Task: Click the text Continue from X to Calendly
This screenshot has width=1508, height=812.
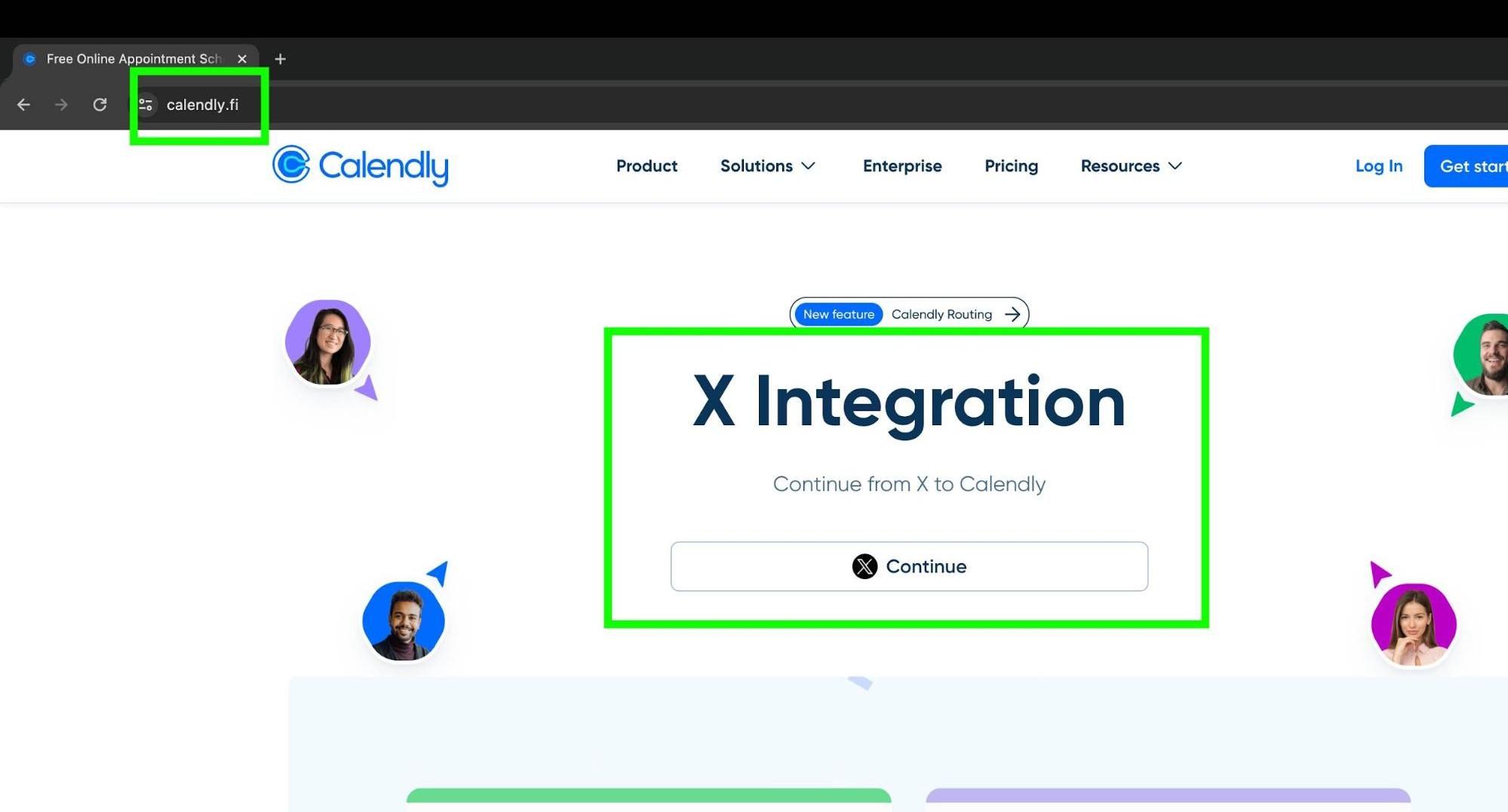Action: pos(909,484)
